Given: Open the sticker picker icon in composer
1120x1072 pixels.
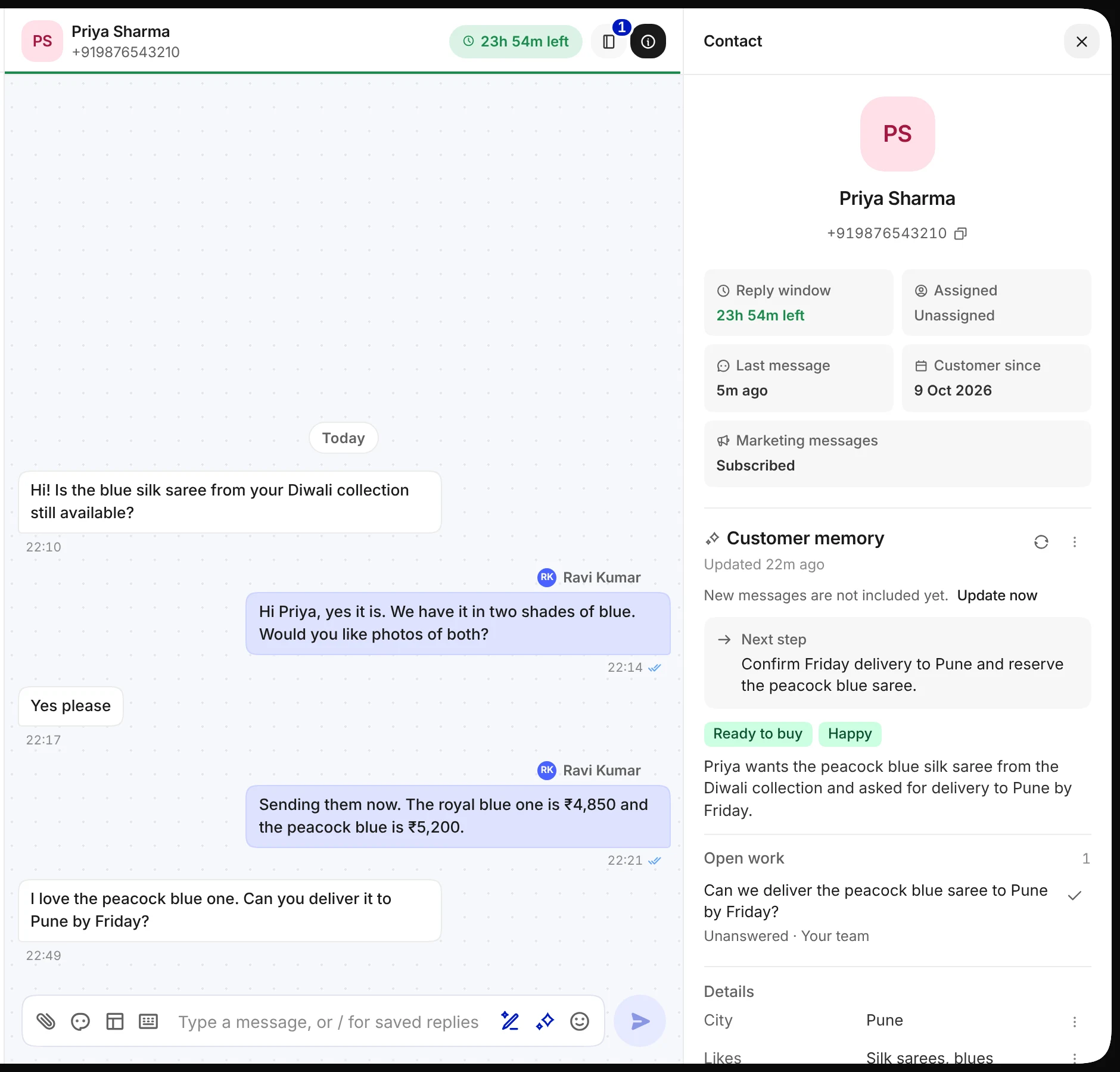Looking at the screenshot, I should (x=80, y=1021).
